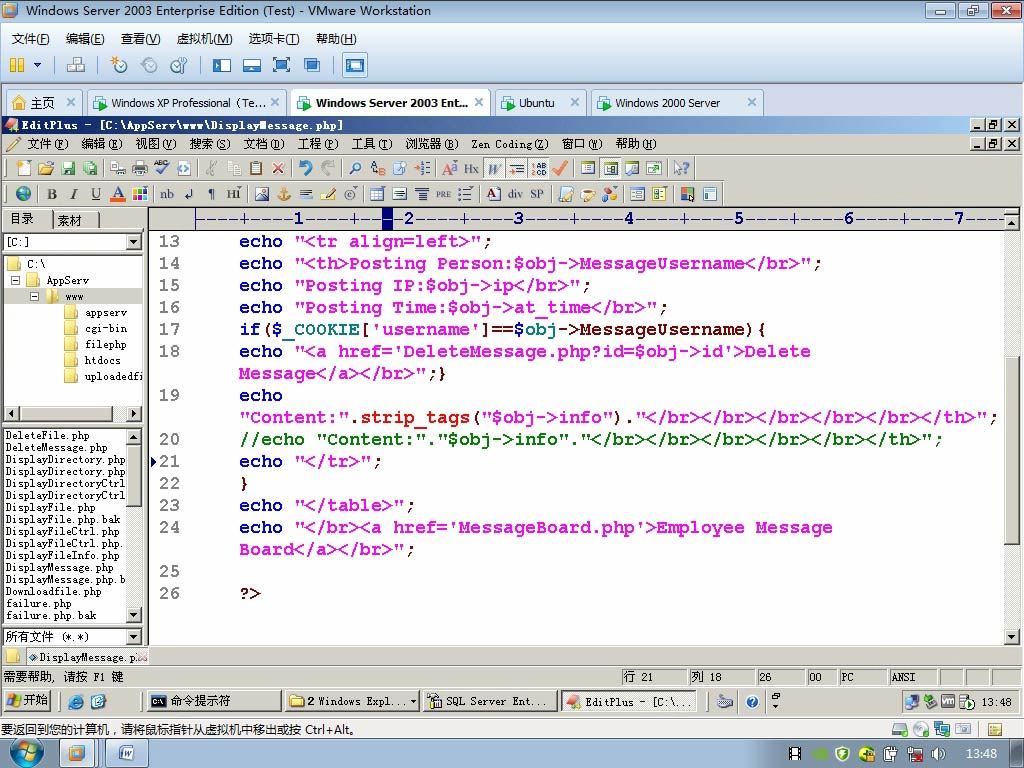Viewport: 1024px width, 768px height.
Task: Click the host volume speaker tray icon
Action: [939, 754]
